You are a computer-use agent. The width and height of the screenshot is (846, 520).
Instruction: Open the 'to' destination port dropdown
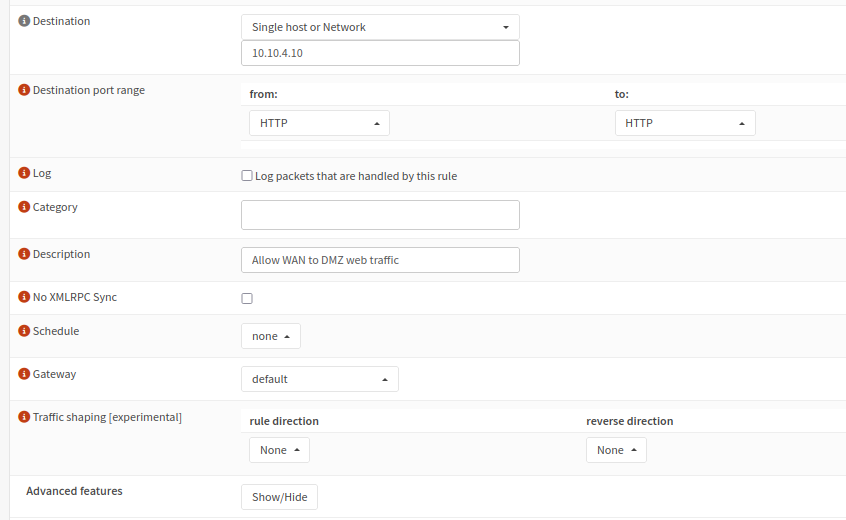685,123
